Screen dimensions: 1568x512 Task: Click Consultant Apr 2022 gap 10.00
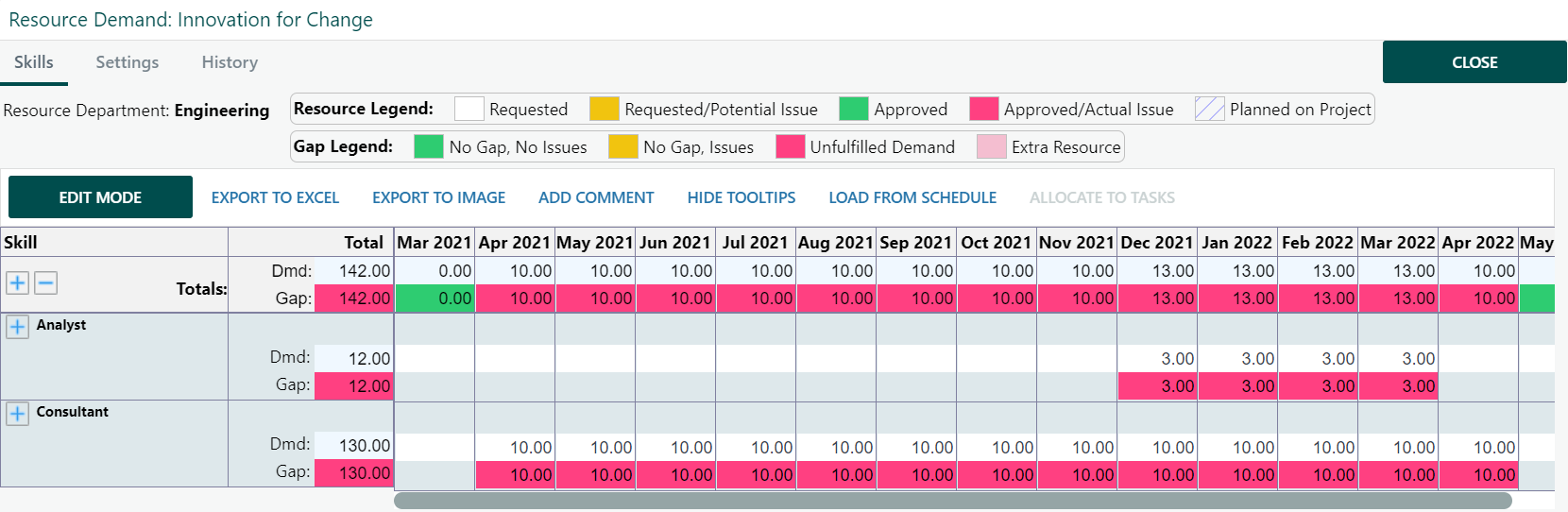1478,474
